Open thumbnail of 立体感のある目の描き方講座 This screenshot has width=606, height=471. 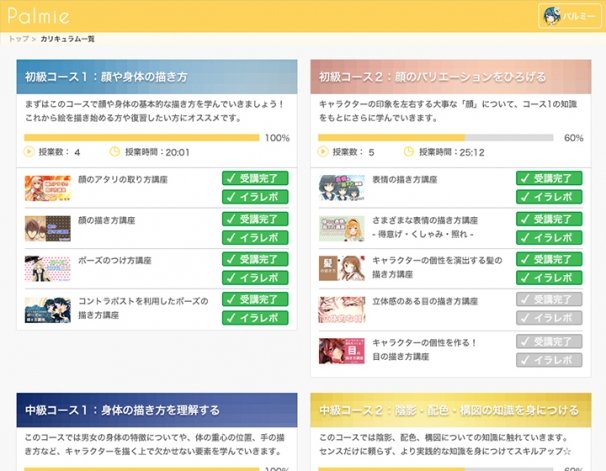(342, 309)
